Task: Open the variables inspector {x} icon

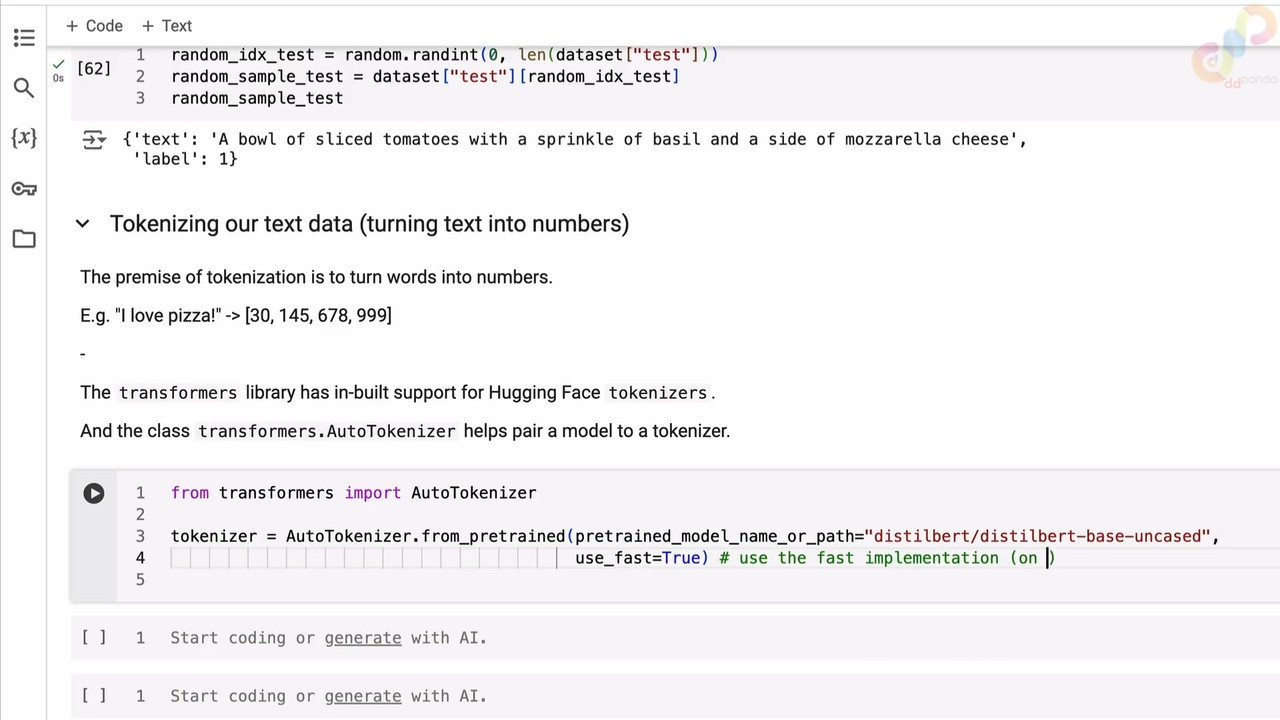Action: click(x=24, y=138)
